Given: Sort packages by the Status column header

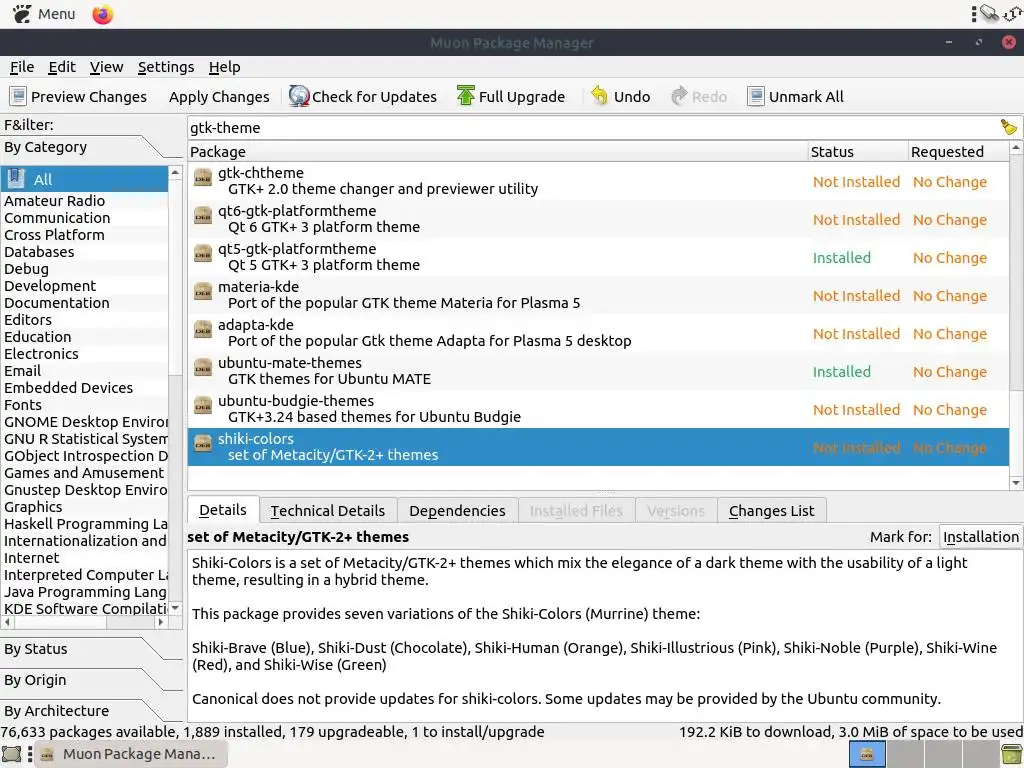Looking at the screenshot, I should (857, 152).
